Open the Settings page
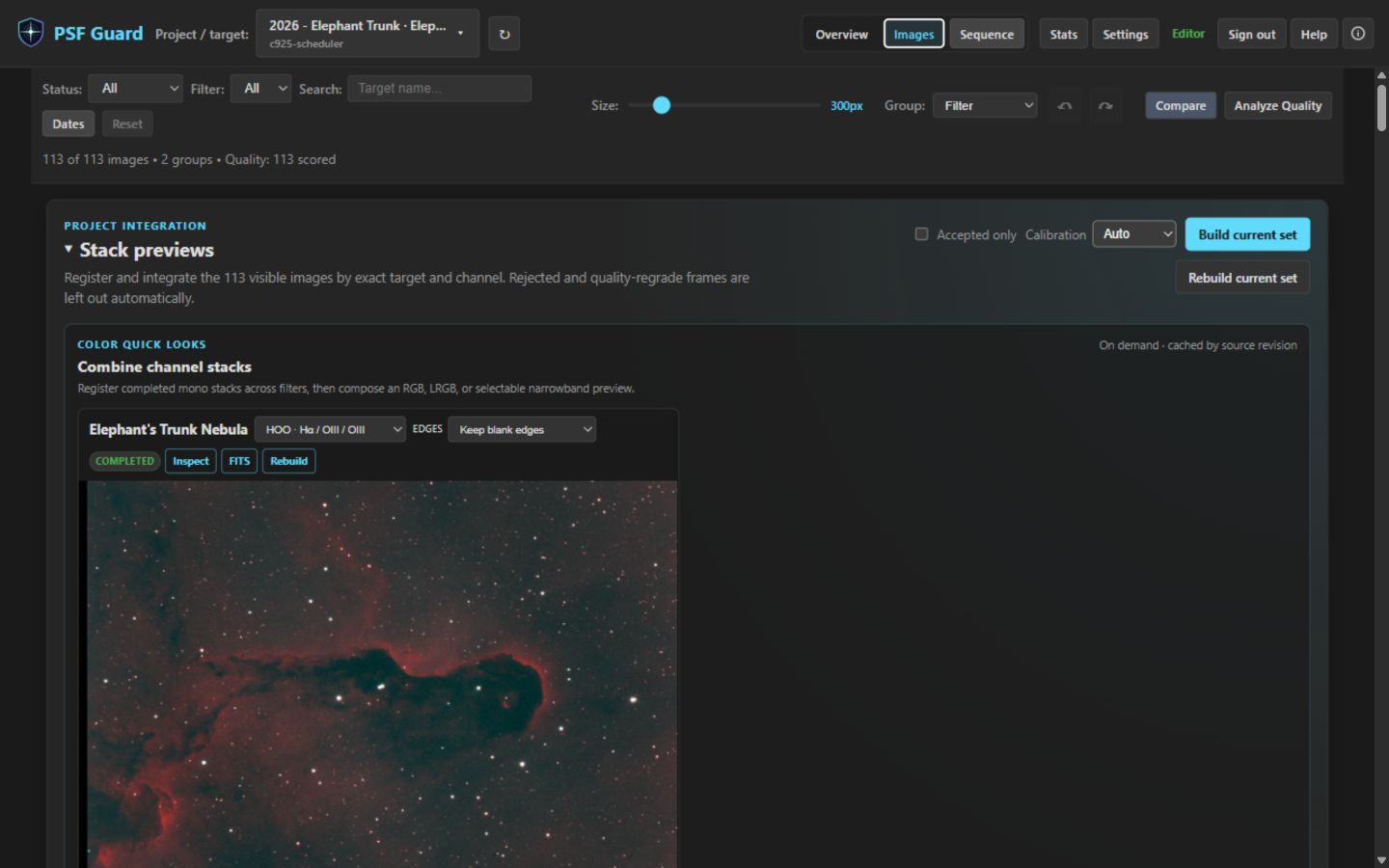The width and height of the screenshot is (1389, 868). click(1126, 34)
